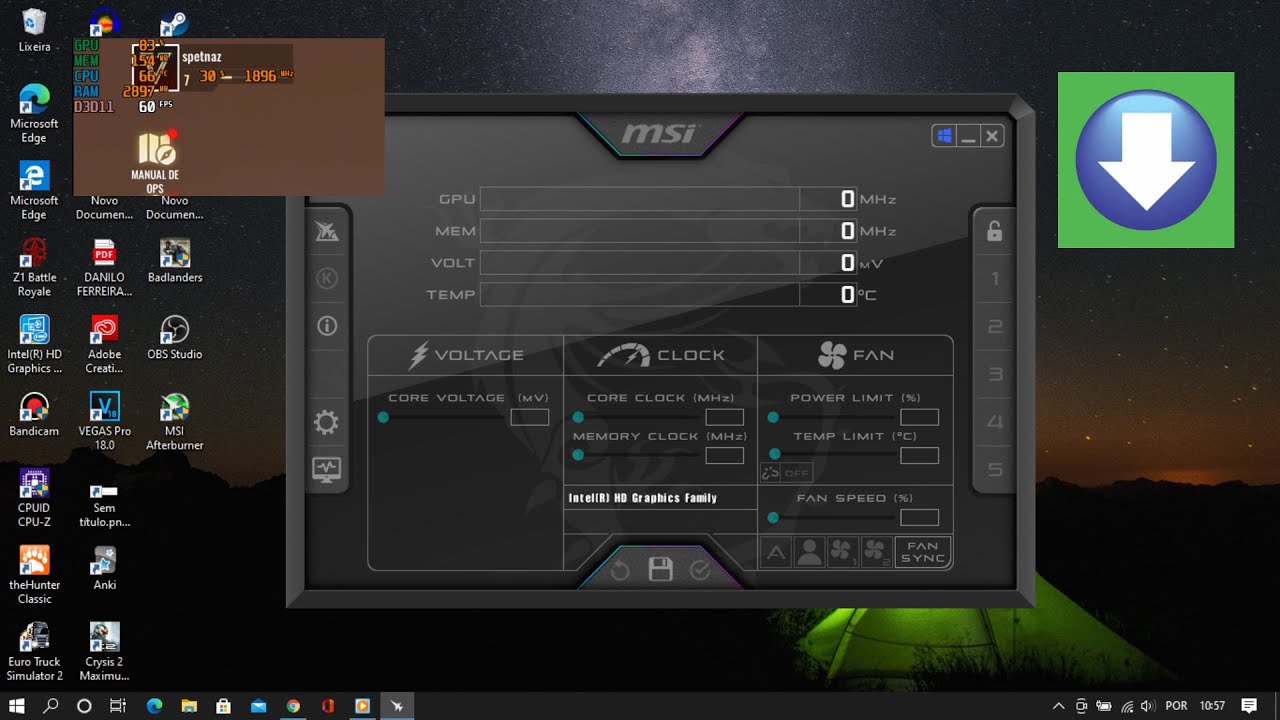
Task: Click the Core Clock slider handle
Action: (x=578, y=417)
